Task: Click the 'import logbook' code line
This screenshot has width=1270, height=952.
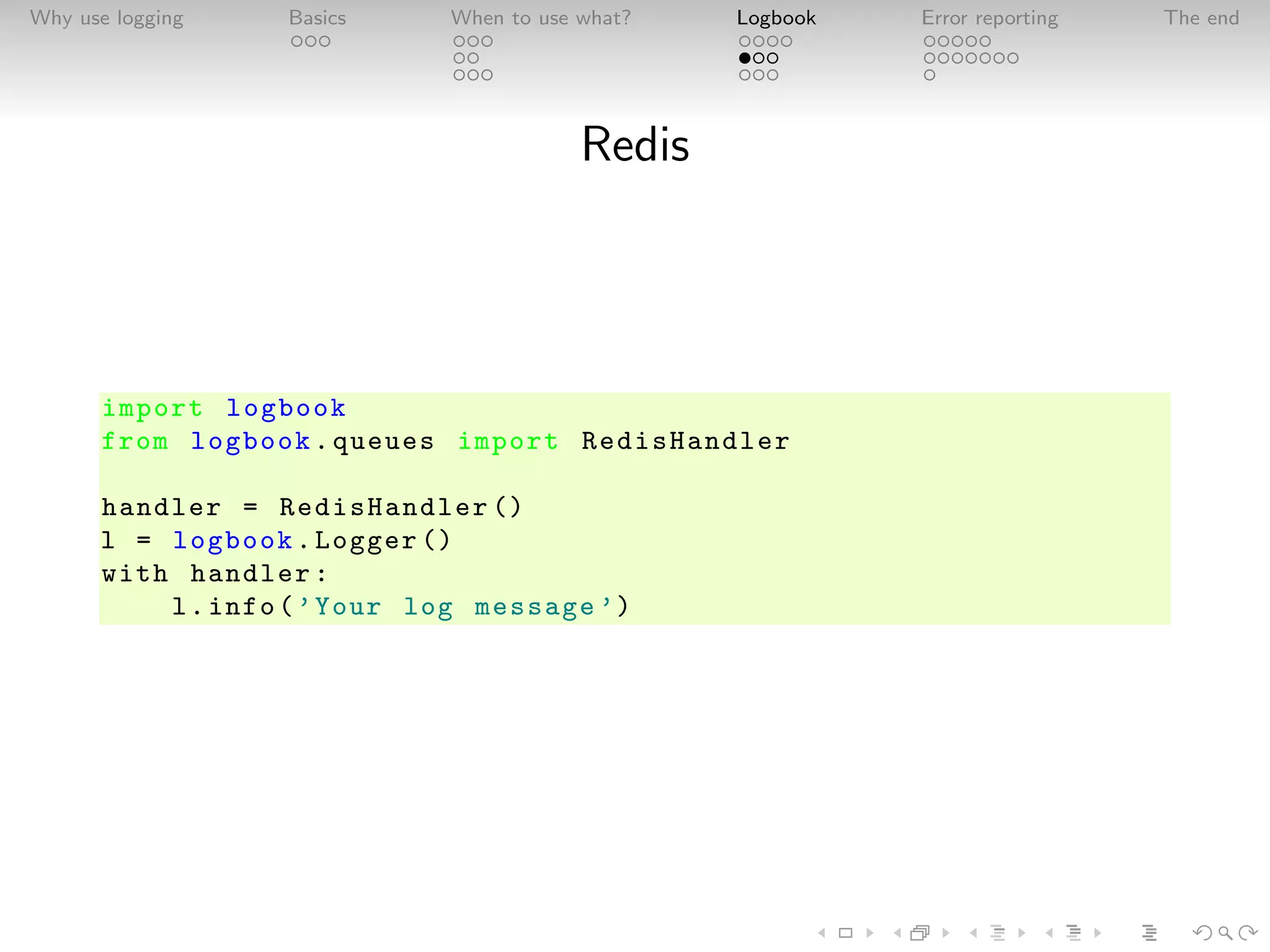Action: pos(224,408)
